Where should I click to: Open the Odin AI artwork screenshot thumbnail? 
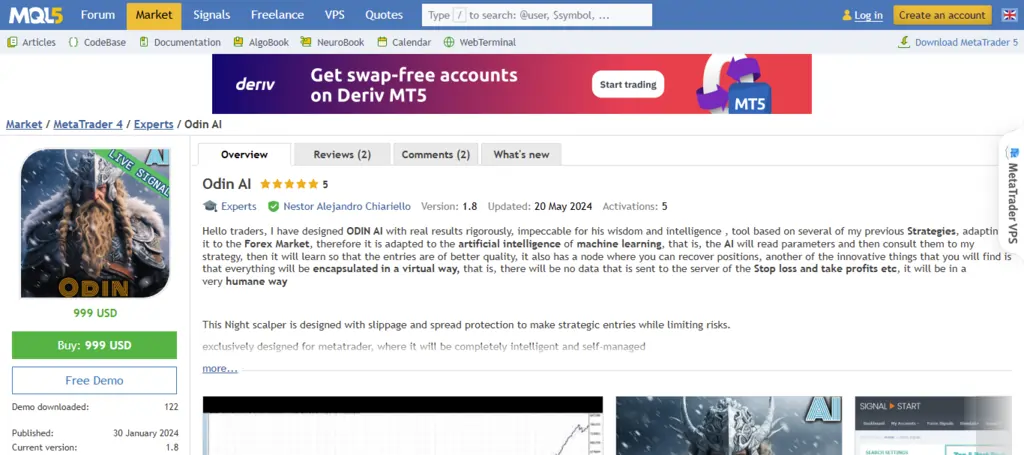click(729, 426)
